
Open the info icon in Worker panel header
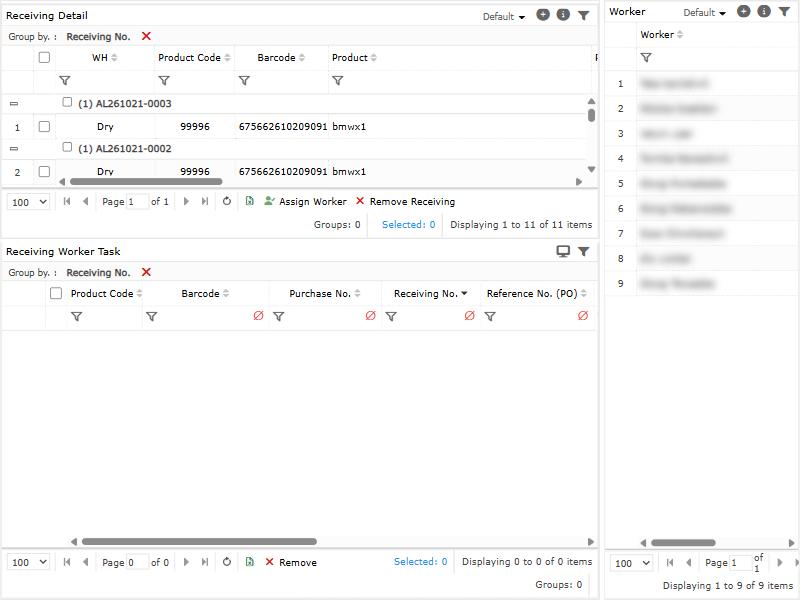[x=764, y=11]
